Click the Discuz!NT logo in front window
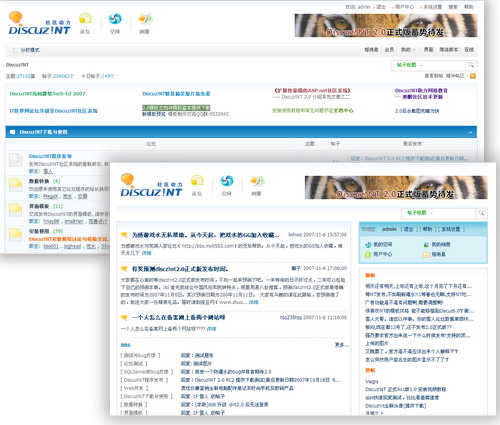The image size is (500, 425). pos(152,185)
